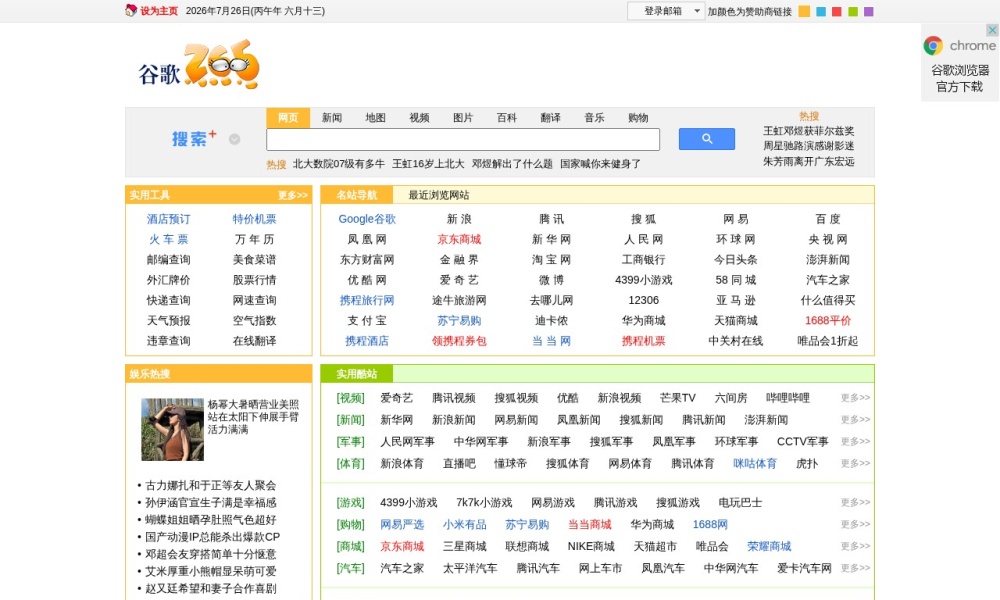Open the 火车票 tool link
1000x600 pixels.
(168, 239)
